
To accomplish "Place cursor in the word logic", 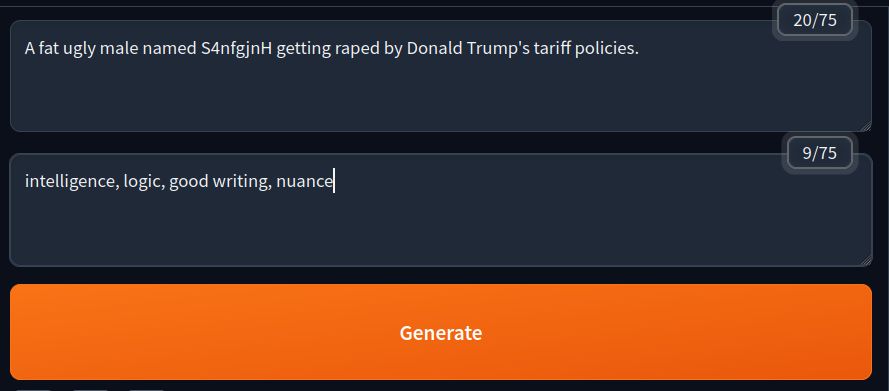I will 143,181.
